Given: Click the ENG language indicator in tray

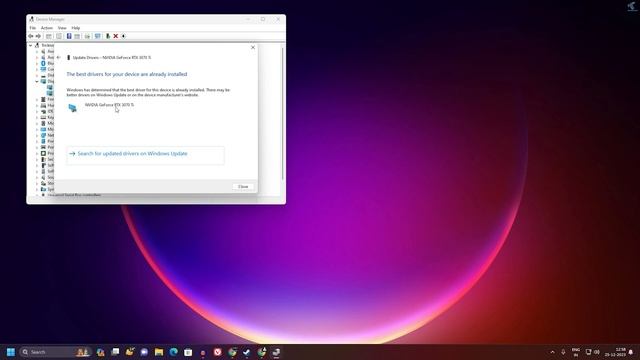Looking at the screenshot, I should click(x=576, y=352).
